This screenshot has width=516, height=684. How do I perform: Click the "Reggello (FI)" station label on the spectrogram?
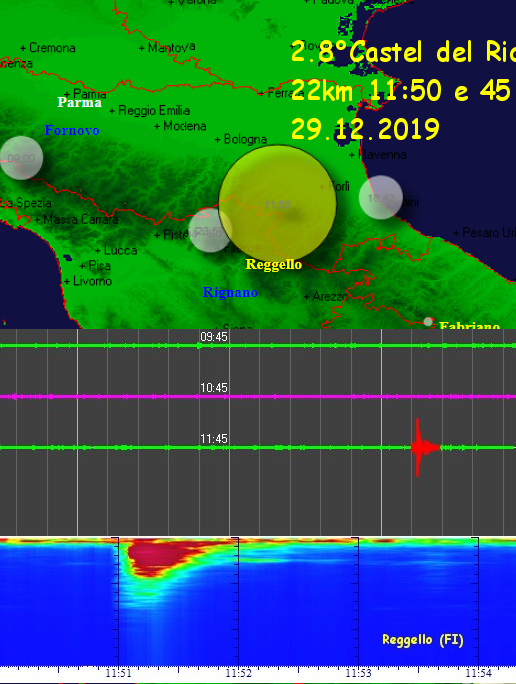coord(423,640)
